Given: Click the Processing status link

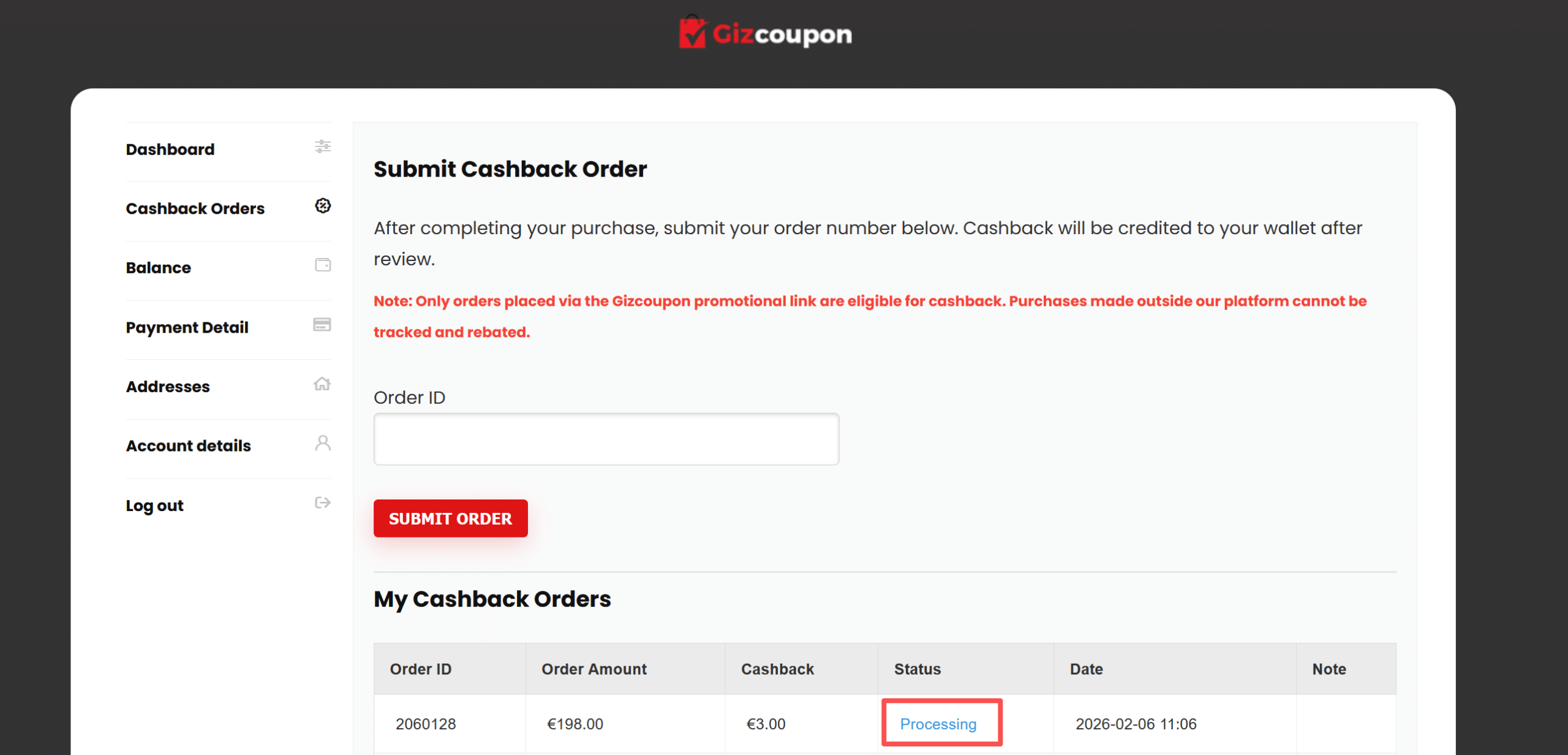Looking at the screenshot, I should tap(938, 724).
